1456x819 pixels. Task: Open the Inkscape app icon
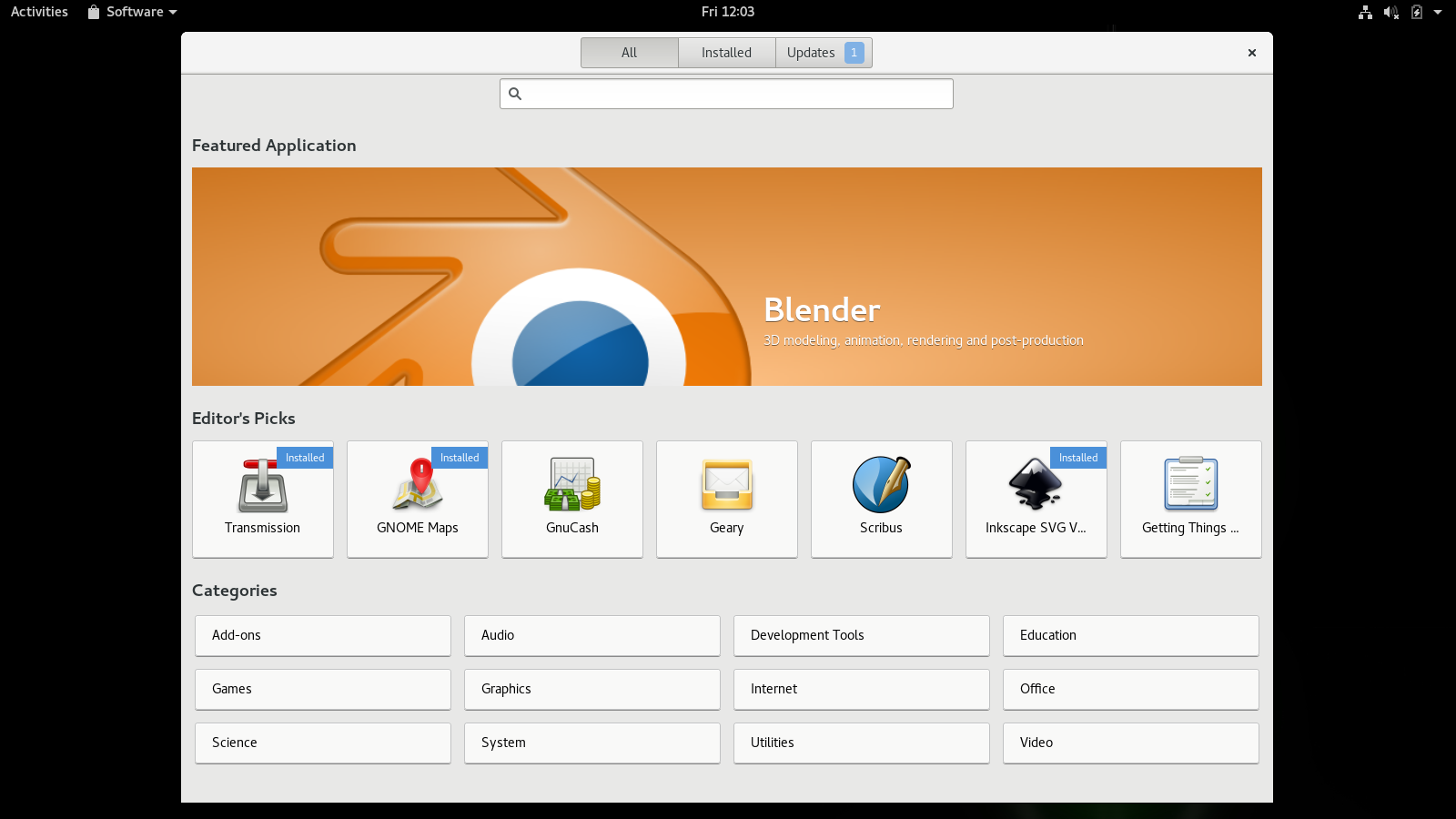pos(1036,485)
